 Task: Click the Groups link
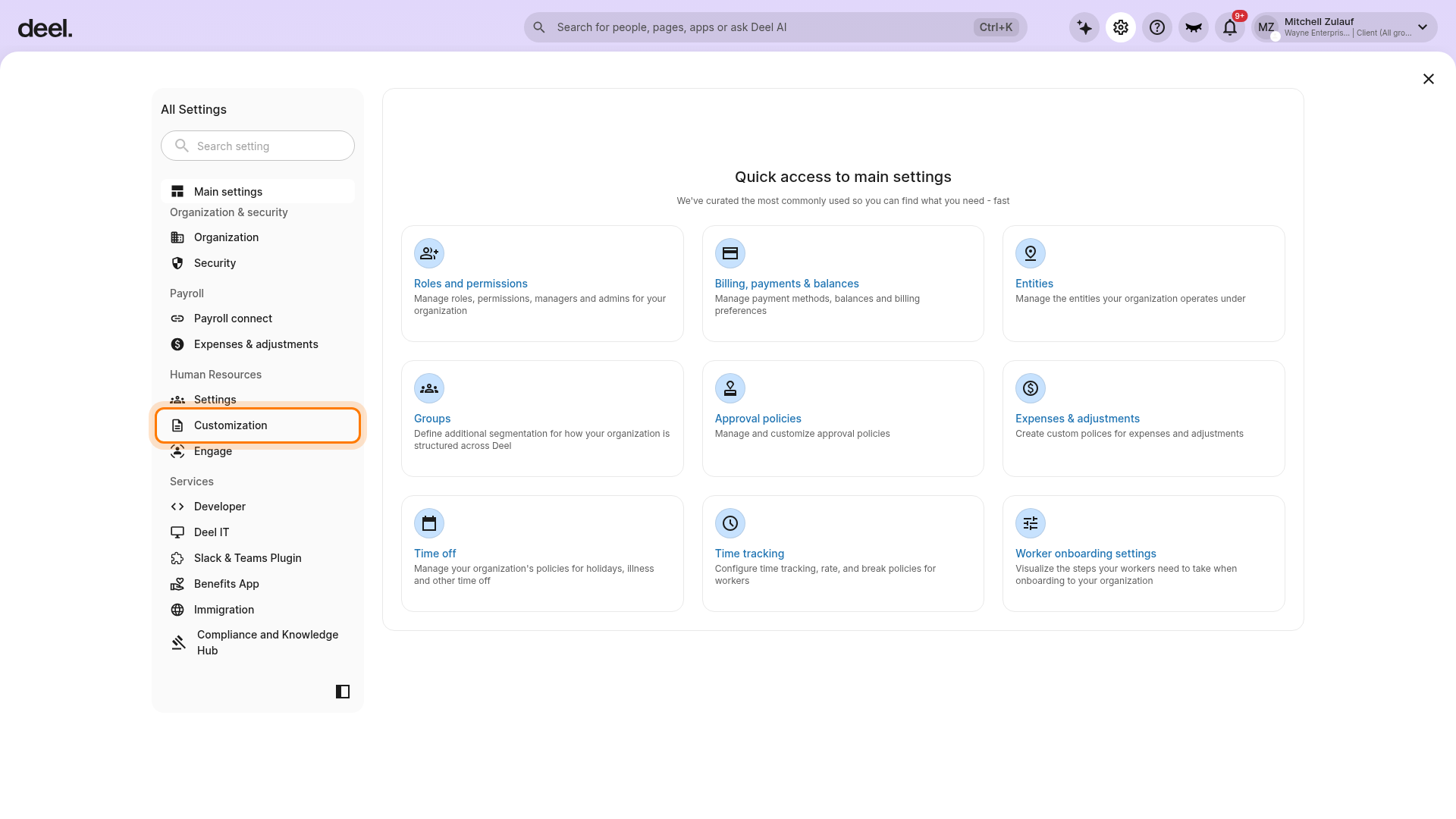coord(432,419)
